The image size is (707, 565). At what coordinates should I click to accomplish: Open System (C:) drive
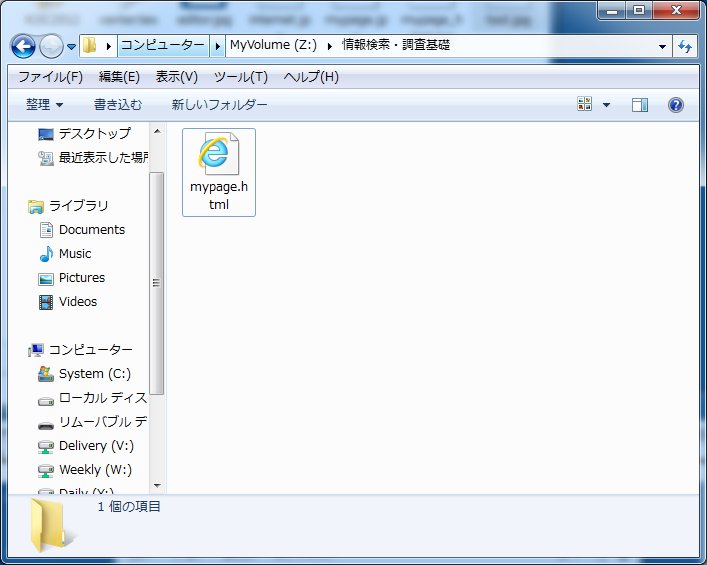coord(95,374)
